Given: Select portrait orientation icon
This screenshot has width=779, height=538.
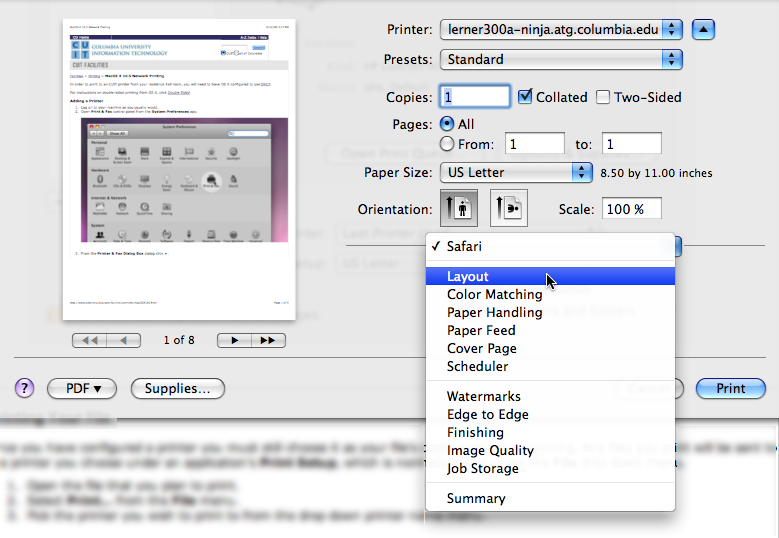Looking at the screenshot, I should [459, 208].
